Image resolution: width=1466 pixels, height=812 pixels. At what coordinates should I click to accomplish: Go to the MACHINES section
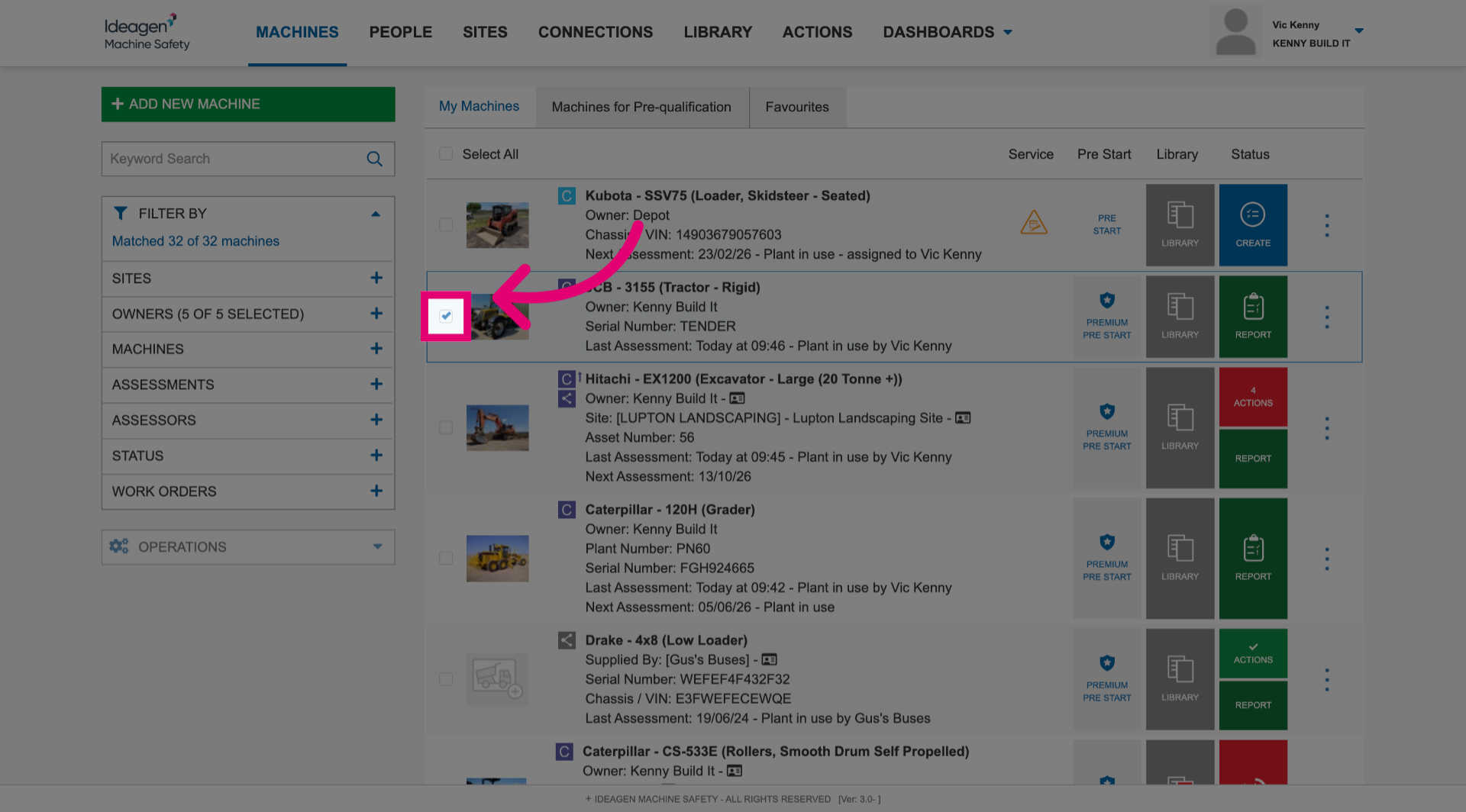[x=297, y=32]
